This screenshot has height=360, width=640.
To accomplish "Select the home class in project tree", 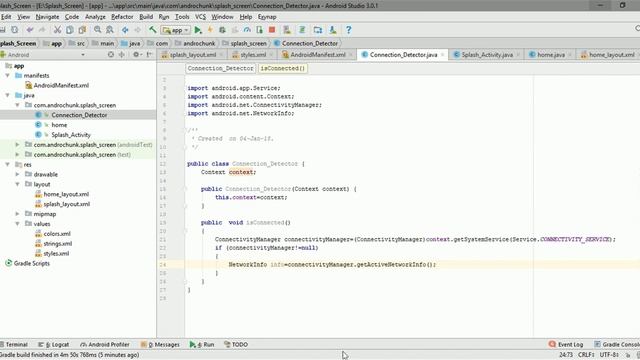I will point(59,125).
